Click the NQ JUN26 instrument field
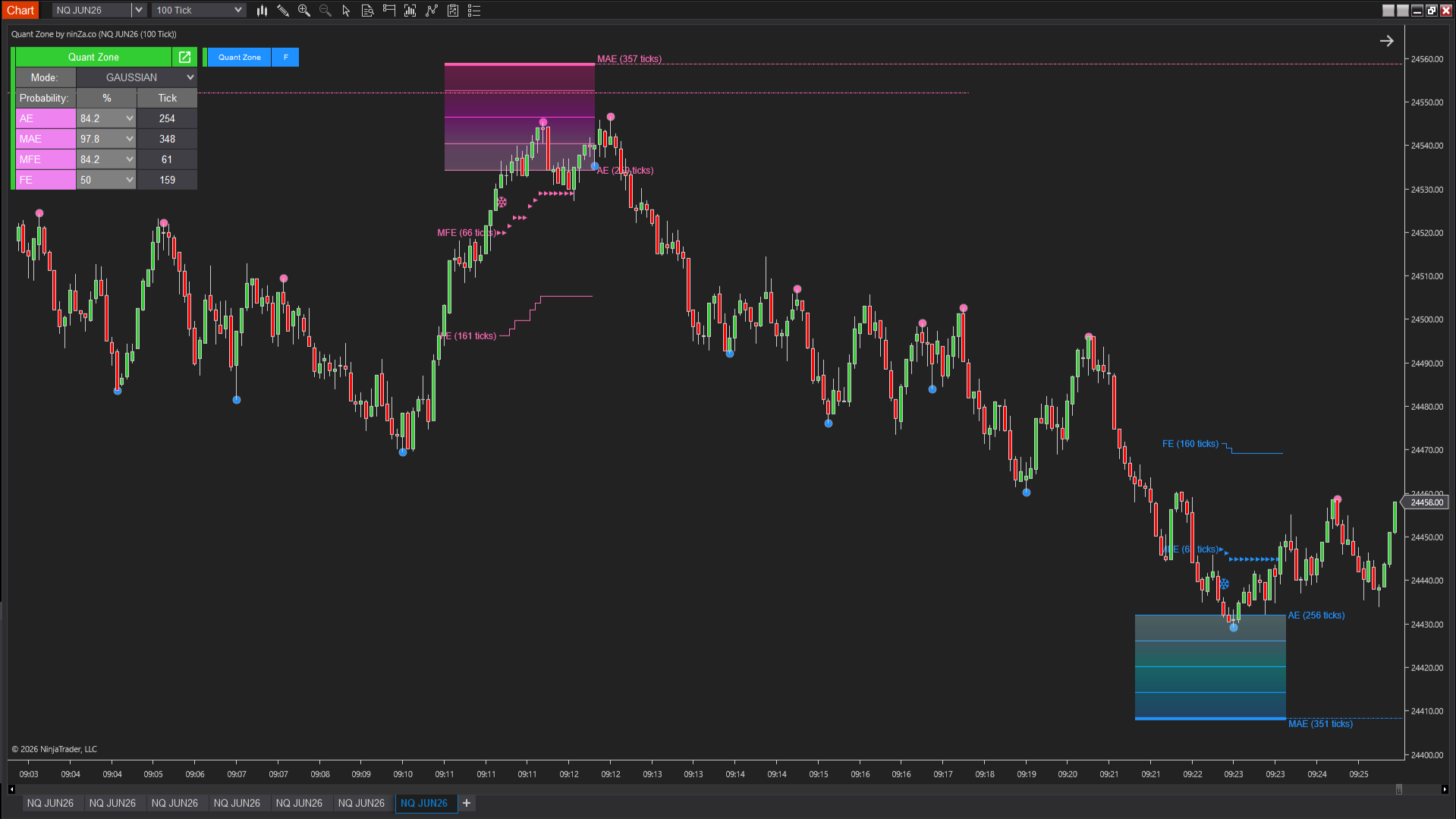Image resolution: width=1456 pixels, height=819 pixels. point(91,11)
